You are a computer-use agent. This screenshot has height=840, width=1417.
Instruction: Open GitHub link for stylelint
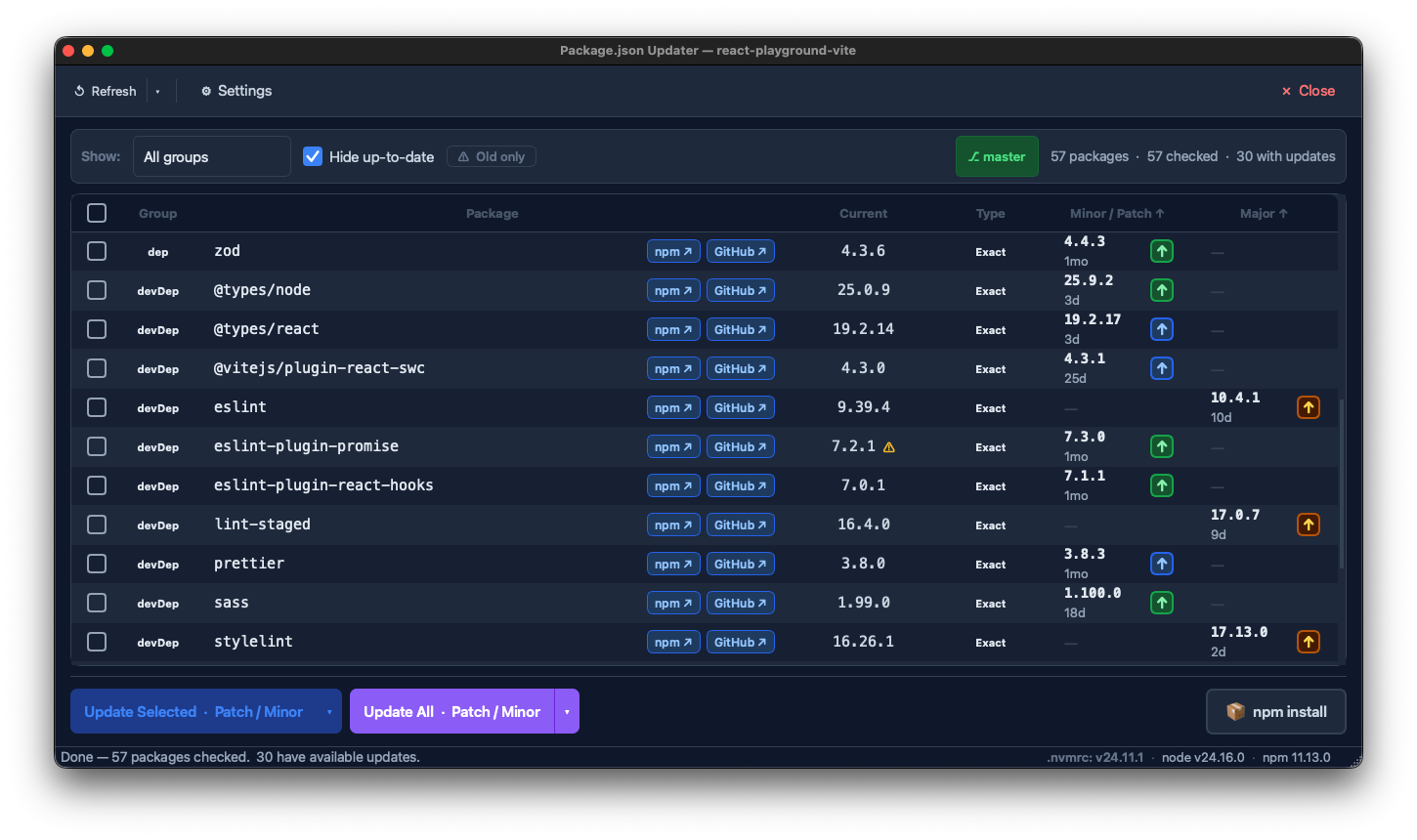(741, 642)
